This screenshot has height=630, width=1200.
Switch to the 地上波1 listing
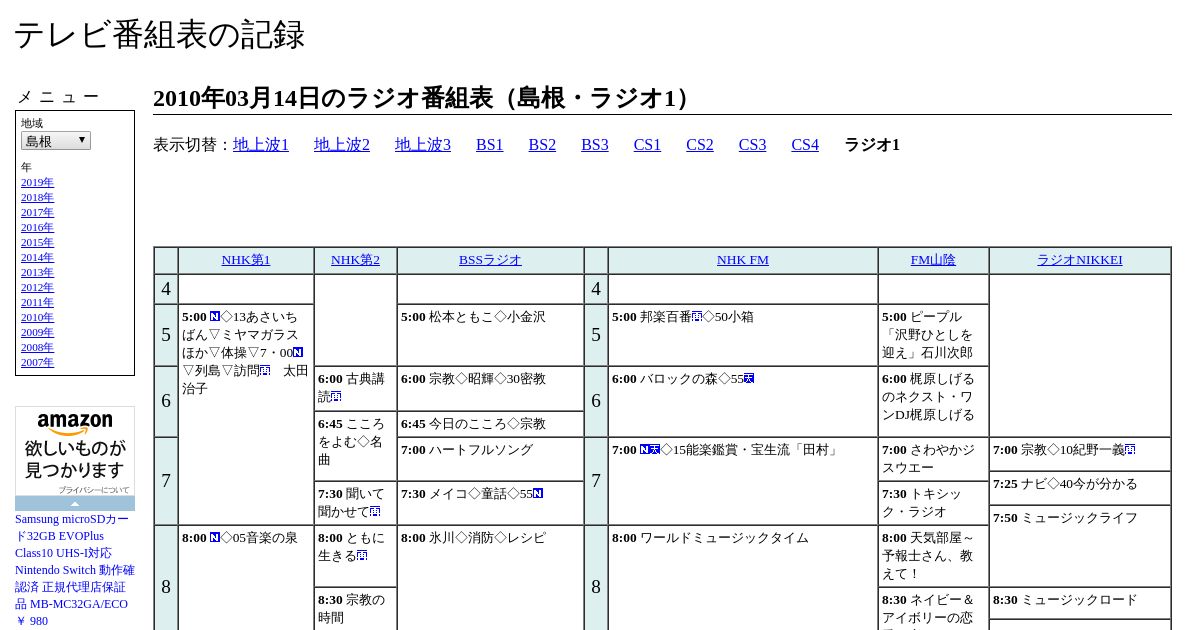[x=261, y=145]
